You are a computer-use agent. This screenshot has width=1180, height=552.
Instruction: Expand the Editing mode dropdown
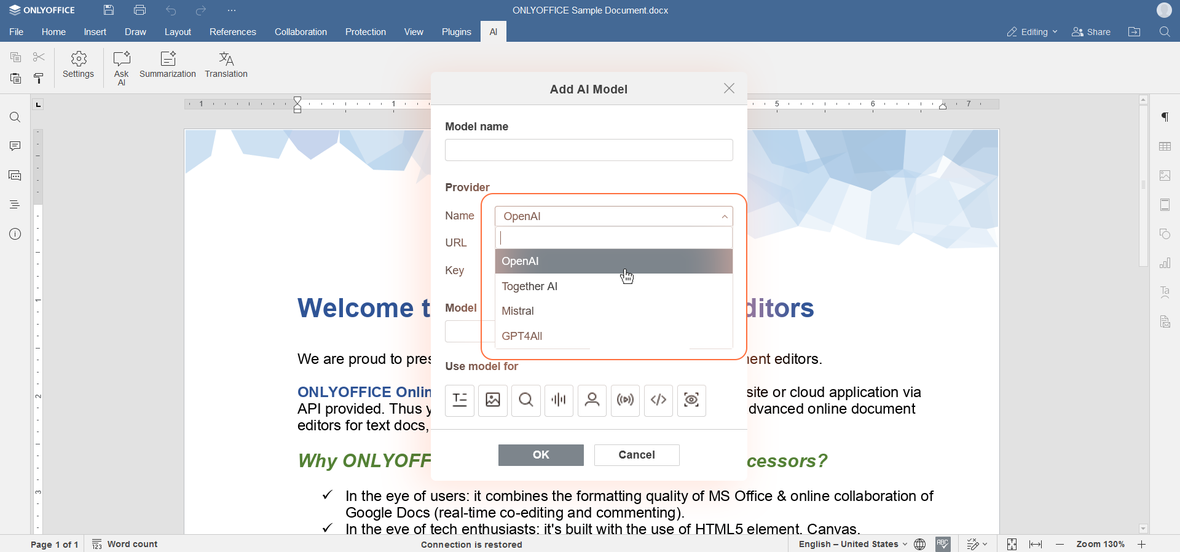coord(1032,32)
